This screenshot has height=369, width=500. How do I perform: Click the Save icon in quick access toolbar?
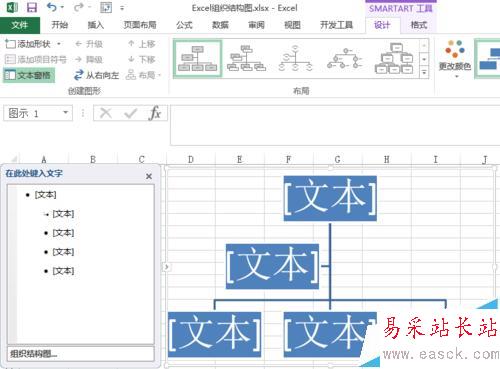(32, 7)
